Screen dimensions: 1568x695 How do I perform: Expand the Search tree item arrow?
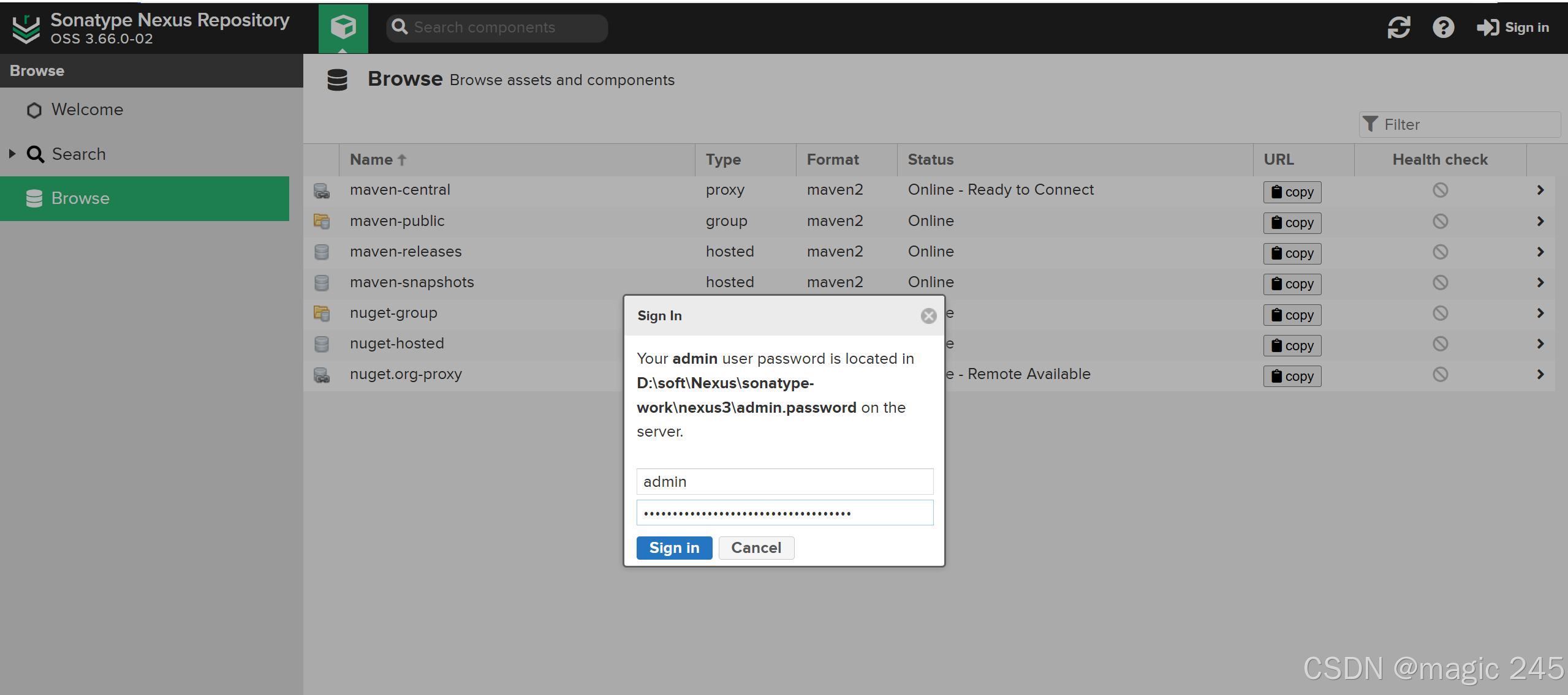(12, 154)
